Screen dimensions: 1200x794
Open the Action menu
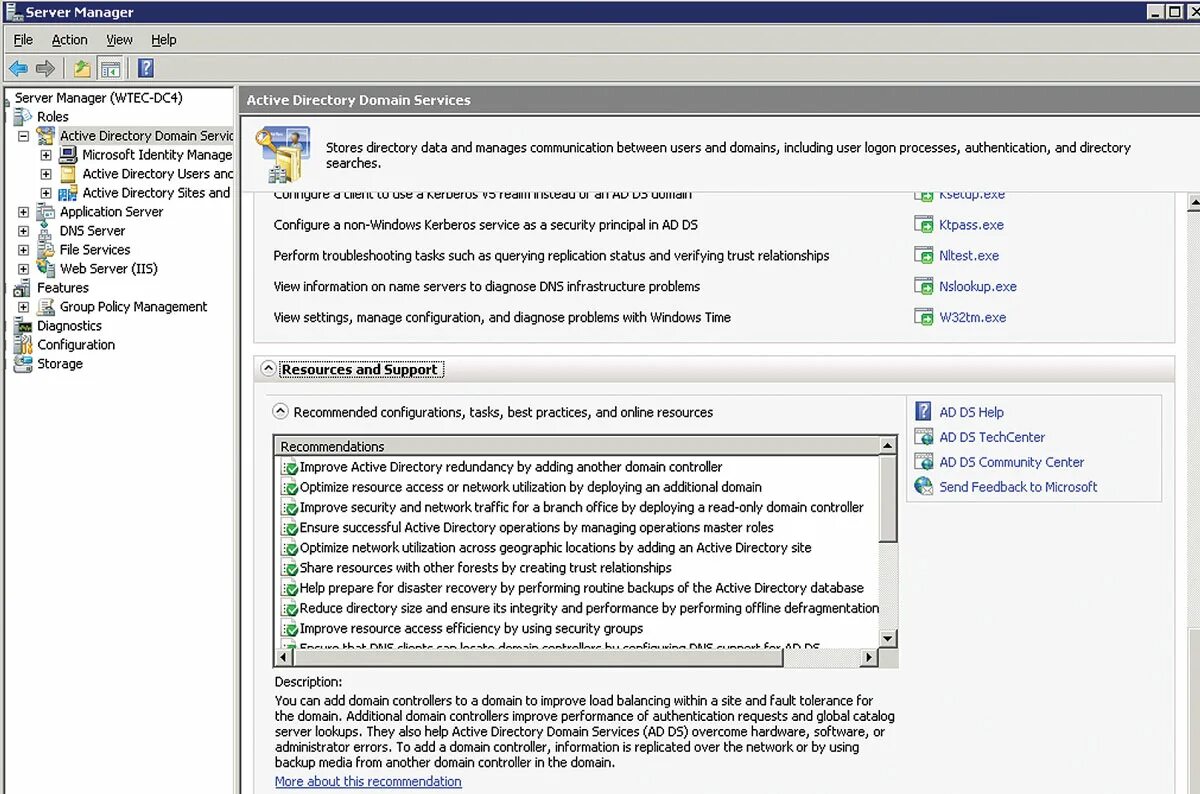click(70, 40)
